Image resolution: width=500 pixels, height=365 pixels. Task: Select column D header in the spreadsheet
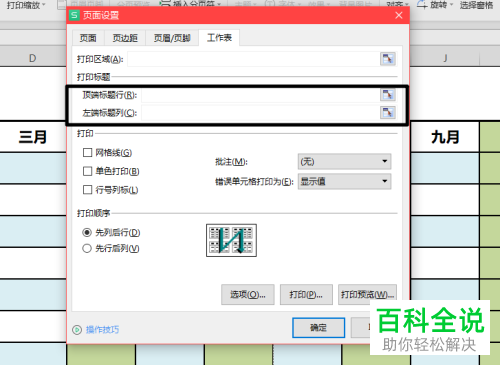point(33,58)
